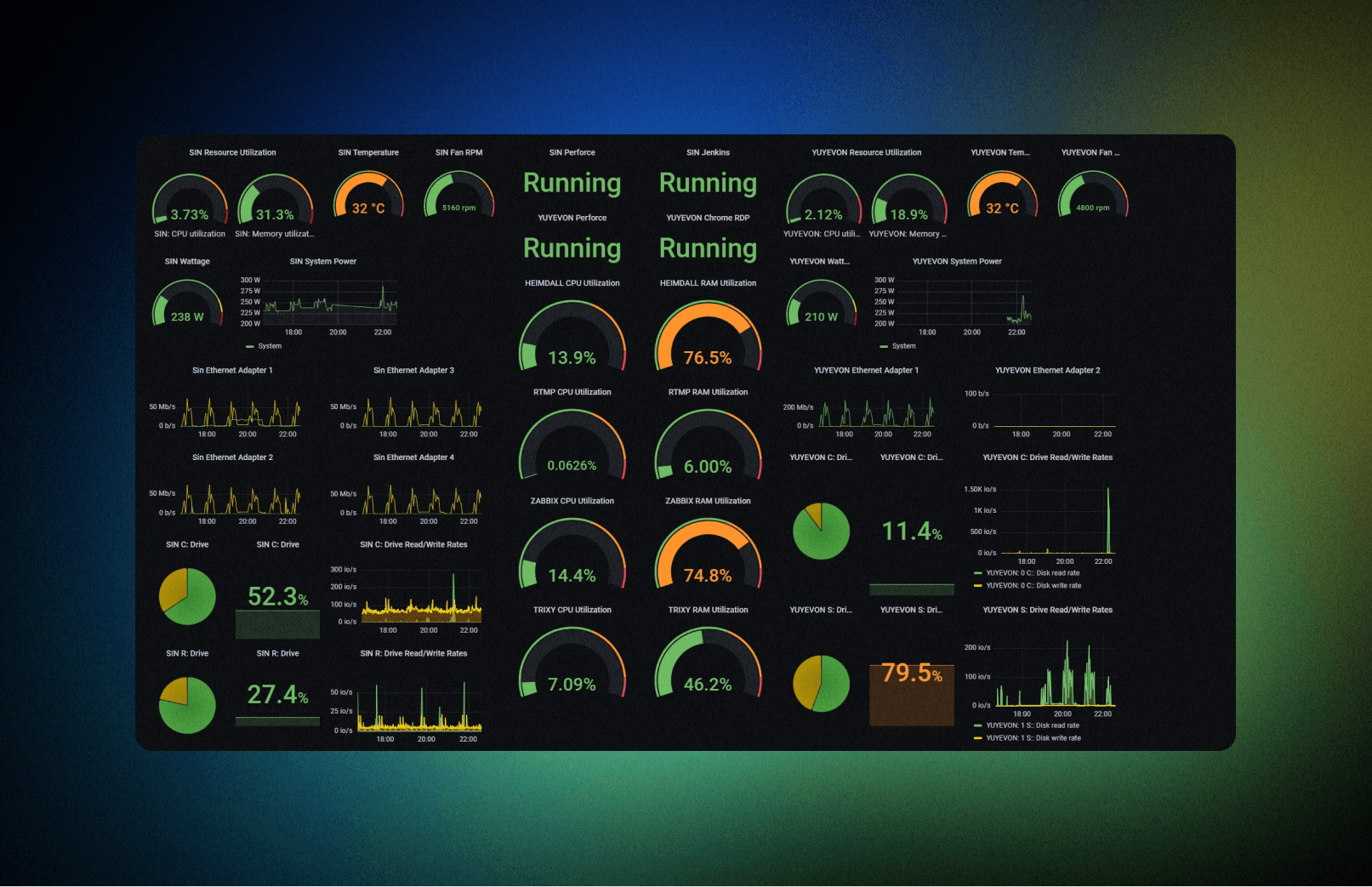Image resolution: width=1372 pixels, height=887 pixels.
Task: Click the TRIXY CPU gauge showing 7.09%
Action: coord(572,663)
